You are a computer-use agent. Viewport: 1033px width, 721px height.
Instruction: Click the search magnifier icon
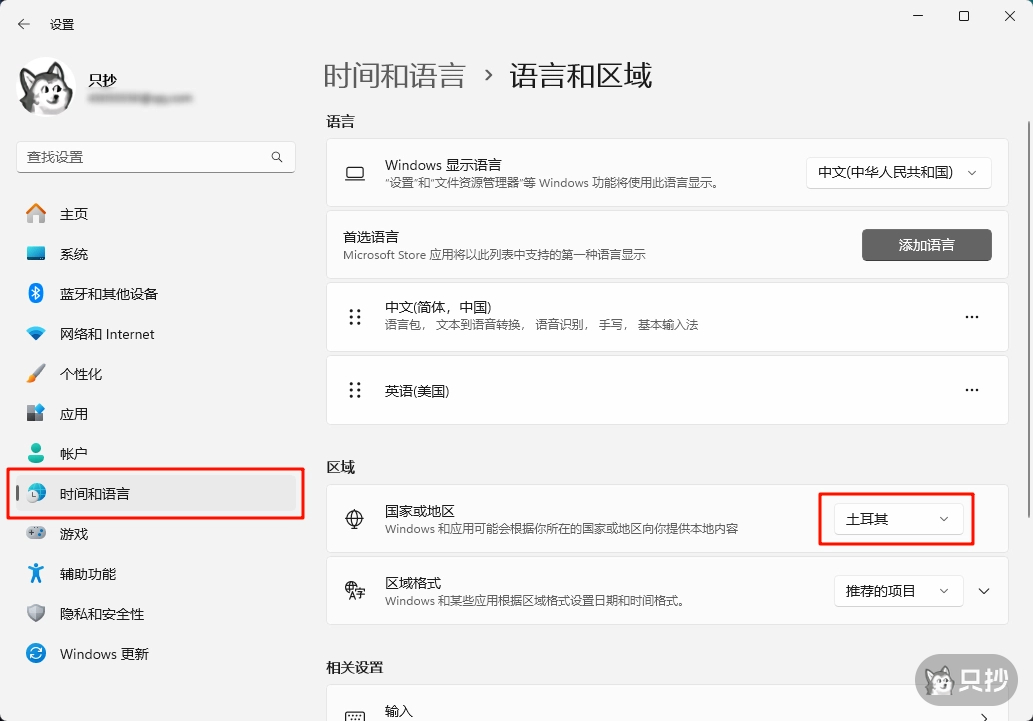[x=277, y=157]
